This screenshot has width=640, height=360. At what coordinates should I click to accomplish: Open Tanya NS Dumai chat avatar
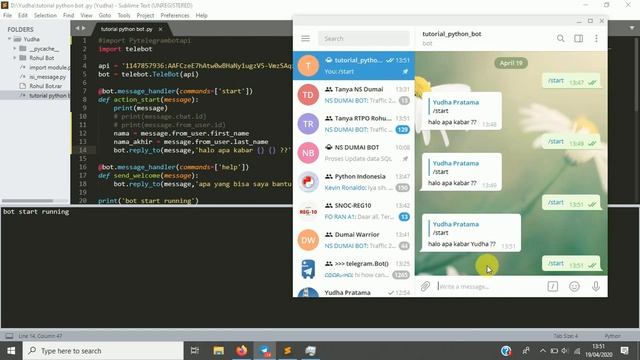[308, 95]
